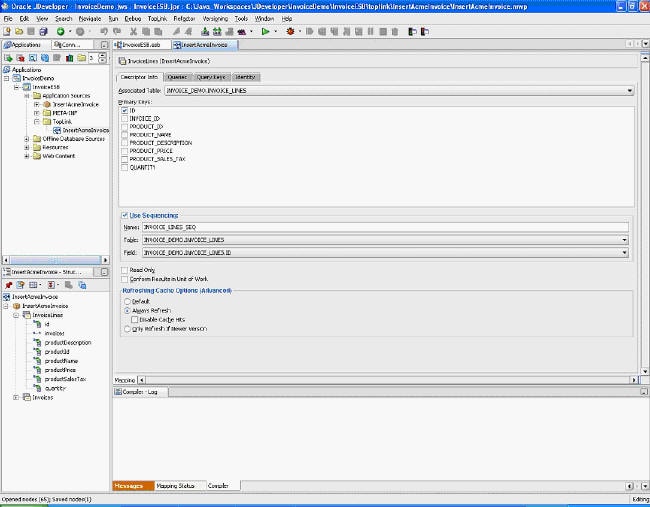Image resolution: width=650 pixels, height=507 pixels.
Task: Enable the Read Only checkbox
Action: [124, 270]
